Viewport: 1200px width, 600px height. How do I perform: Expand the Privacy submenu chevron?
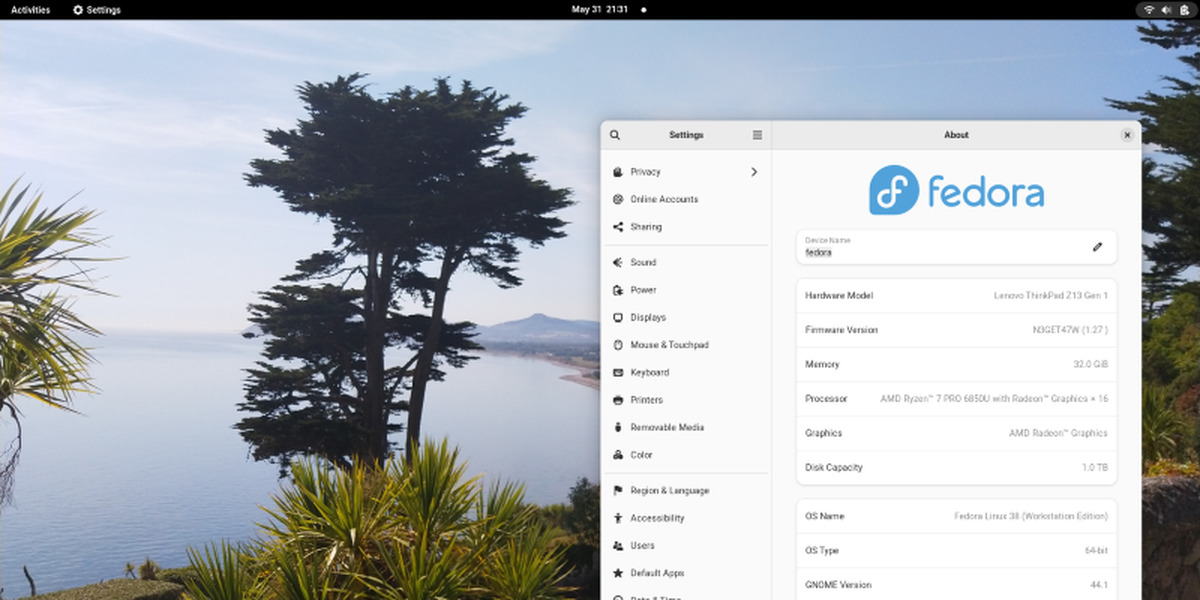point(754,172)
